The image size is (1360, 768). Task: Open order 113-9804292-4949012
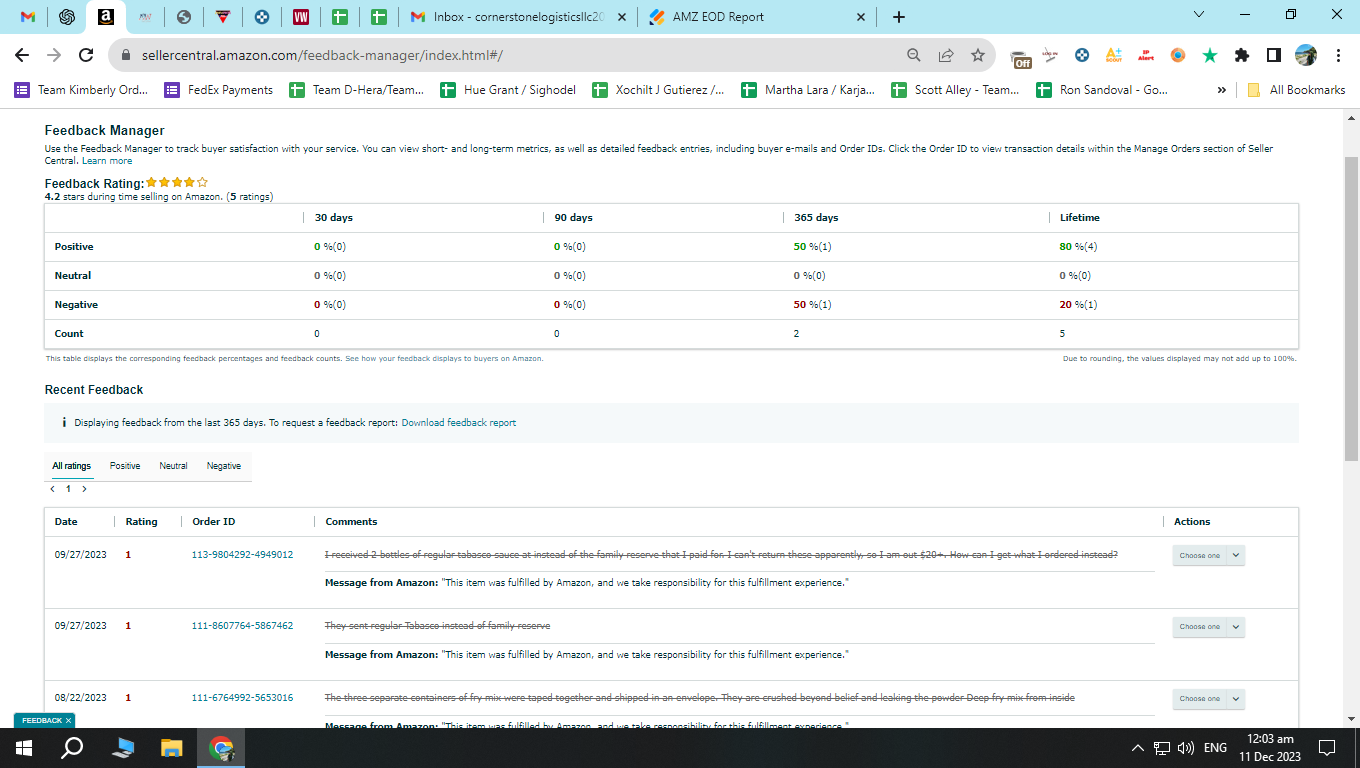tap(242, 555)
